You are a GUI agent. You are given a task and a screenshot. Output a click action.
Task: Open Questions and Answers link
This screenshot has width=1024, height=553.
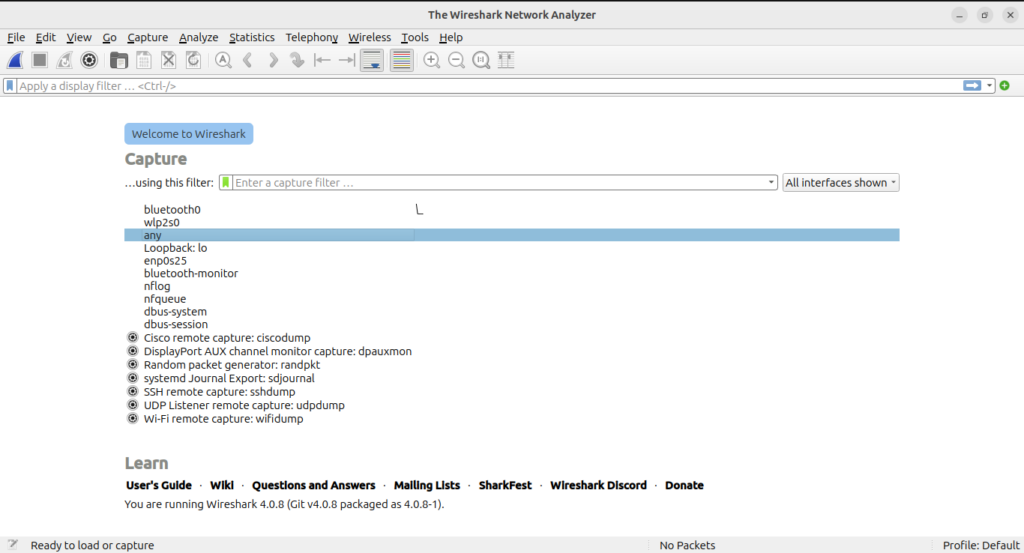(313, 485)
